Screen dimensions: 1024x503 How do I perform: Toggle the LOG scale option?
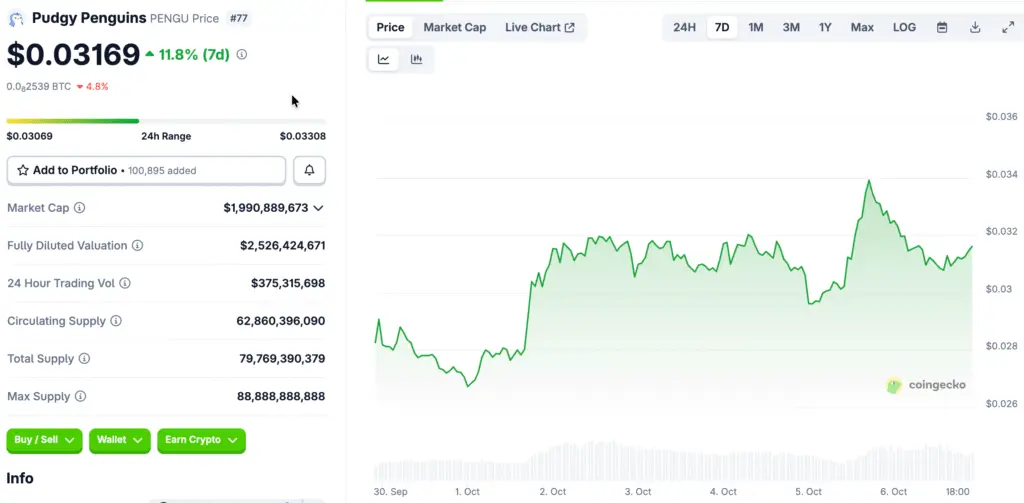(x=904, y=28)
